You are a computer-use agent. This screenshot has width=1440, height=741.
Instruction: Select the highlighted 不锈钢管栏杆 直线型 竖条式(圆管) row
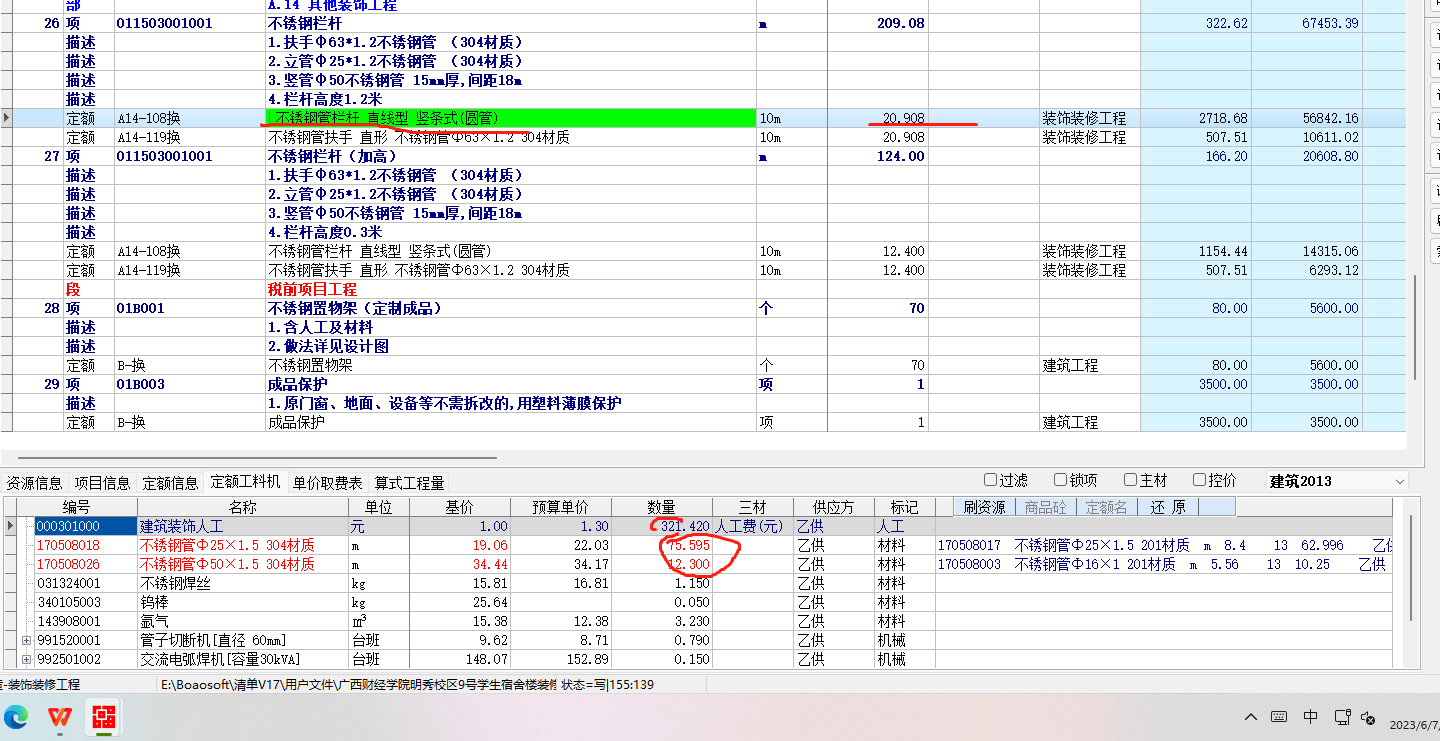(510, 118)
